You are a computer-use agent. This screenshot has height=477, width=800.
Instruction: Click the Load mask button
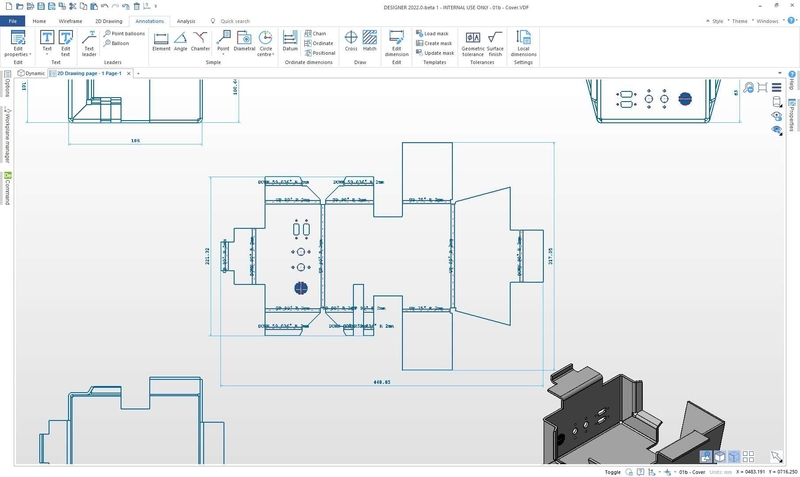coord(435,33)
